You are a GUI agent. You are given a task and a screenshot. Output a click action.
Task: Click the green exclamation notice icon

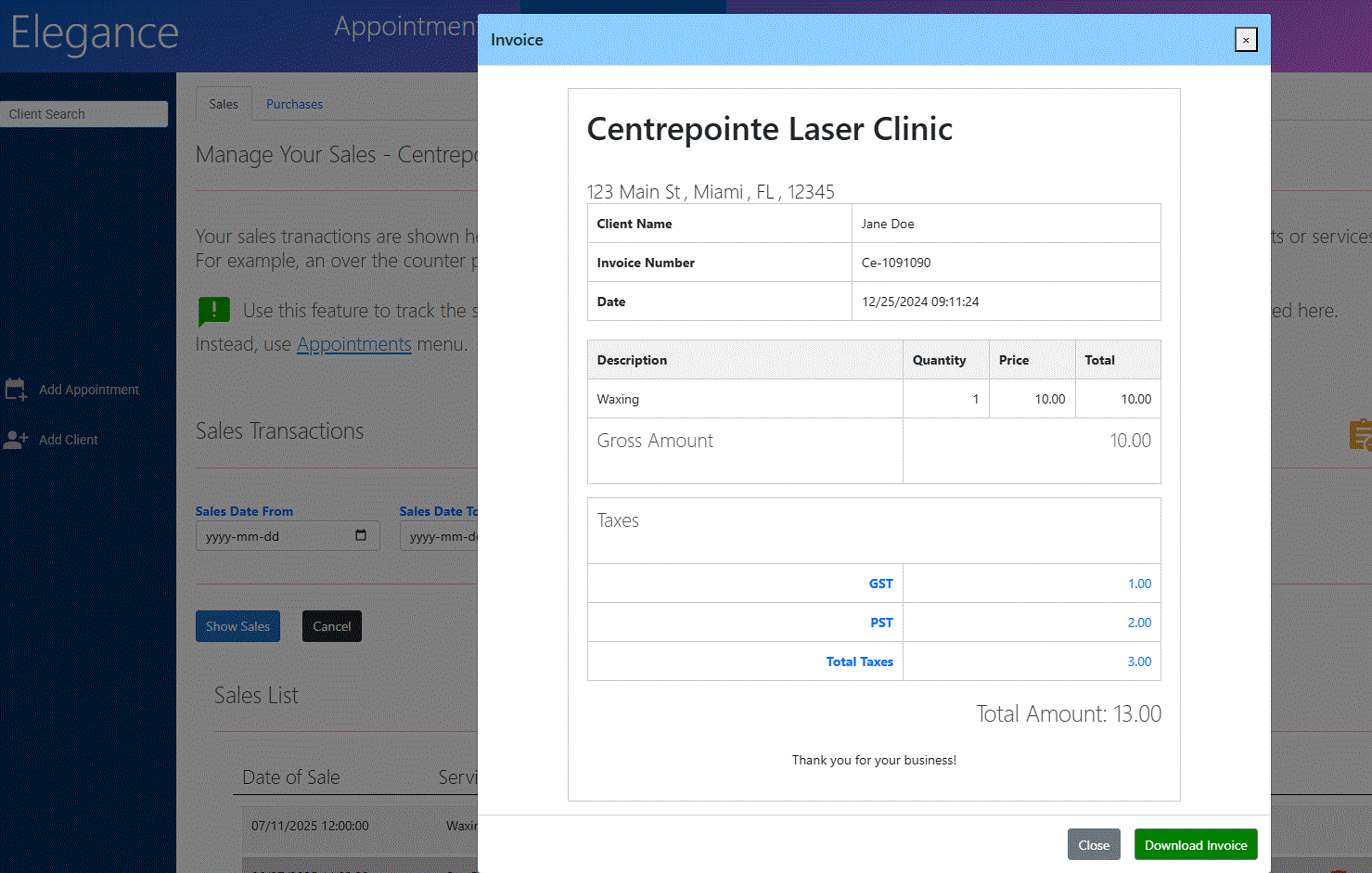[214, 311]
